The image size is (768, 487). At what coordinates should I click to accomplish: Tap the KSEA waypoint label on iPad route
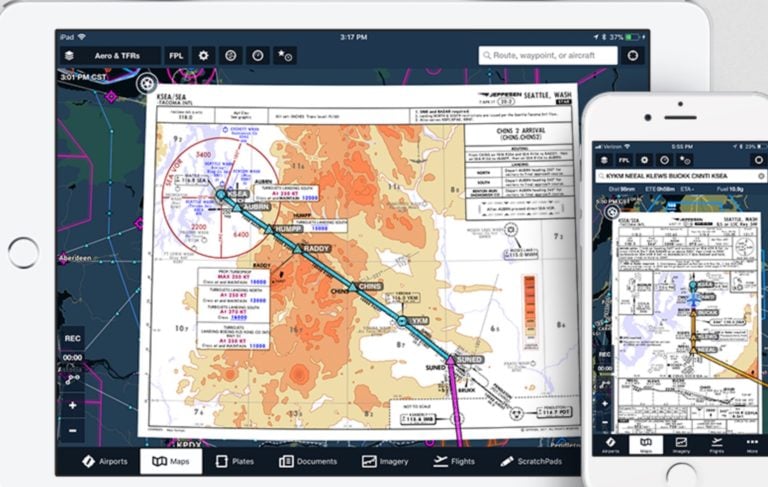(238, 195)
